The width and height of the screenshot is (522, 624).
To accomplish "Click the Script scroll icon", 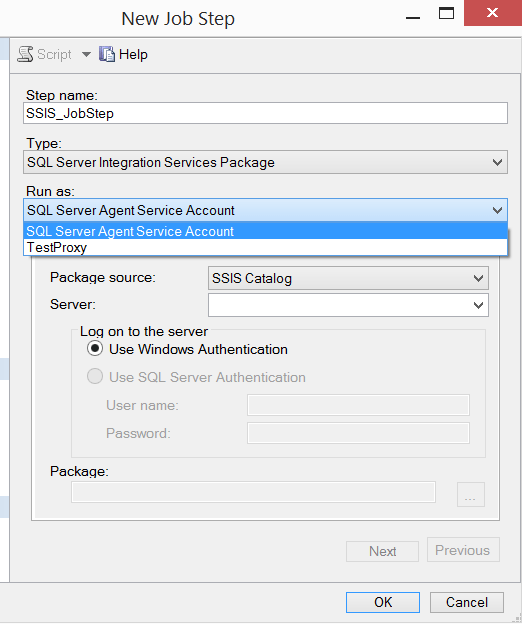I will pyautogui.click(x=25, y=54).
